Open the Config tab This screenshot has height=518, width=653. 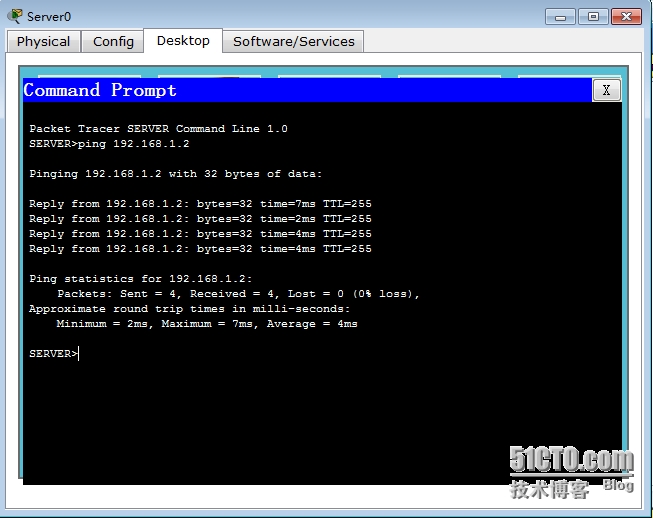point(113,42)
